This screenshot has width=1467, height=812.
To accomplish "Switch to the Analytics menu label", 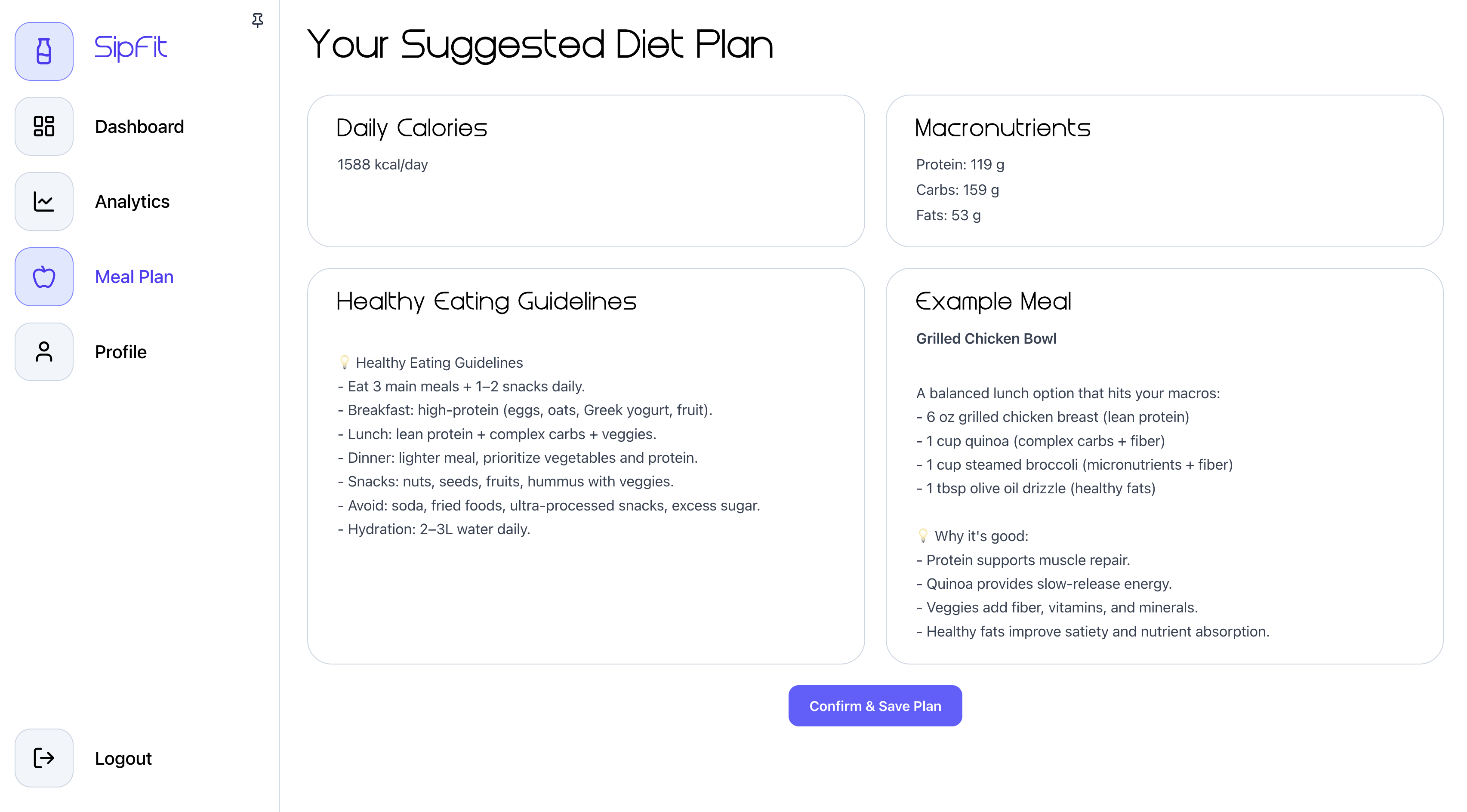I will [x=132, y=202].
